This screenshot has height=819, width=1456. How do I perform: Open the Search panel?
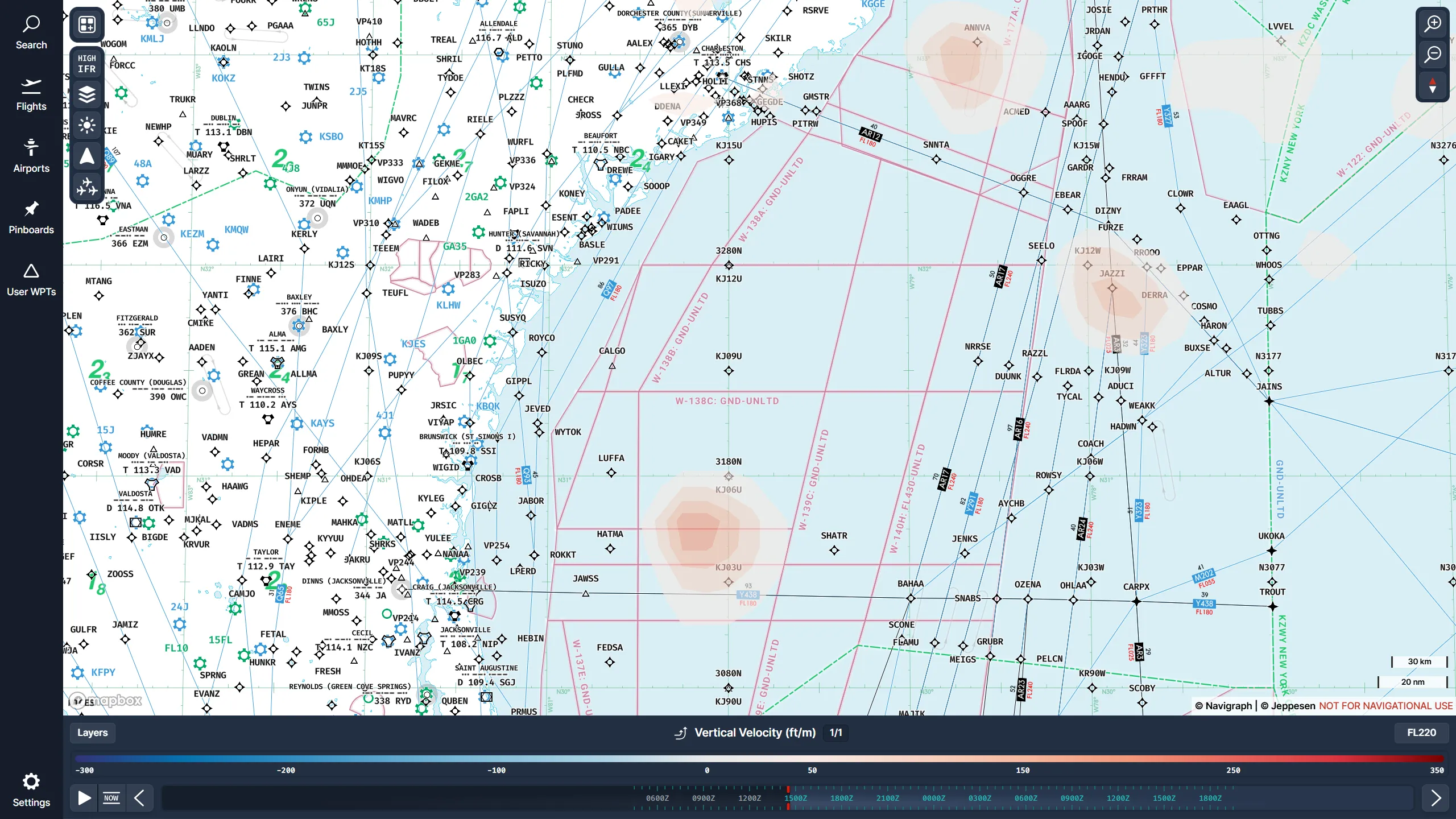tap(31, 32)
